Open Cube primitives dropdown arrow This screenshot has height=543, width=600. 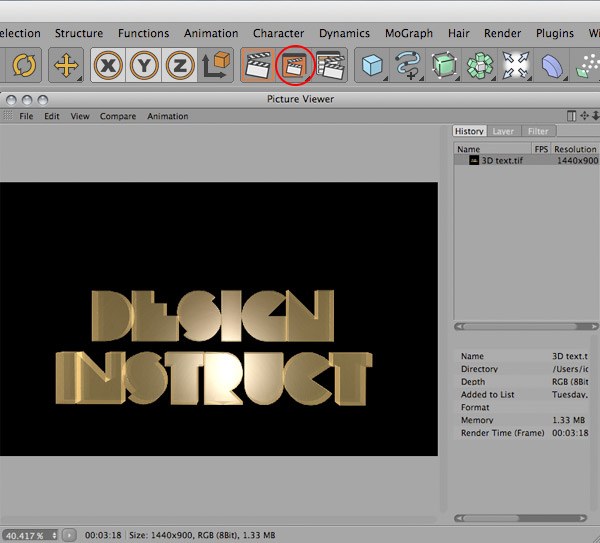(x=385, y=79)
